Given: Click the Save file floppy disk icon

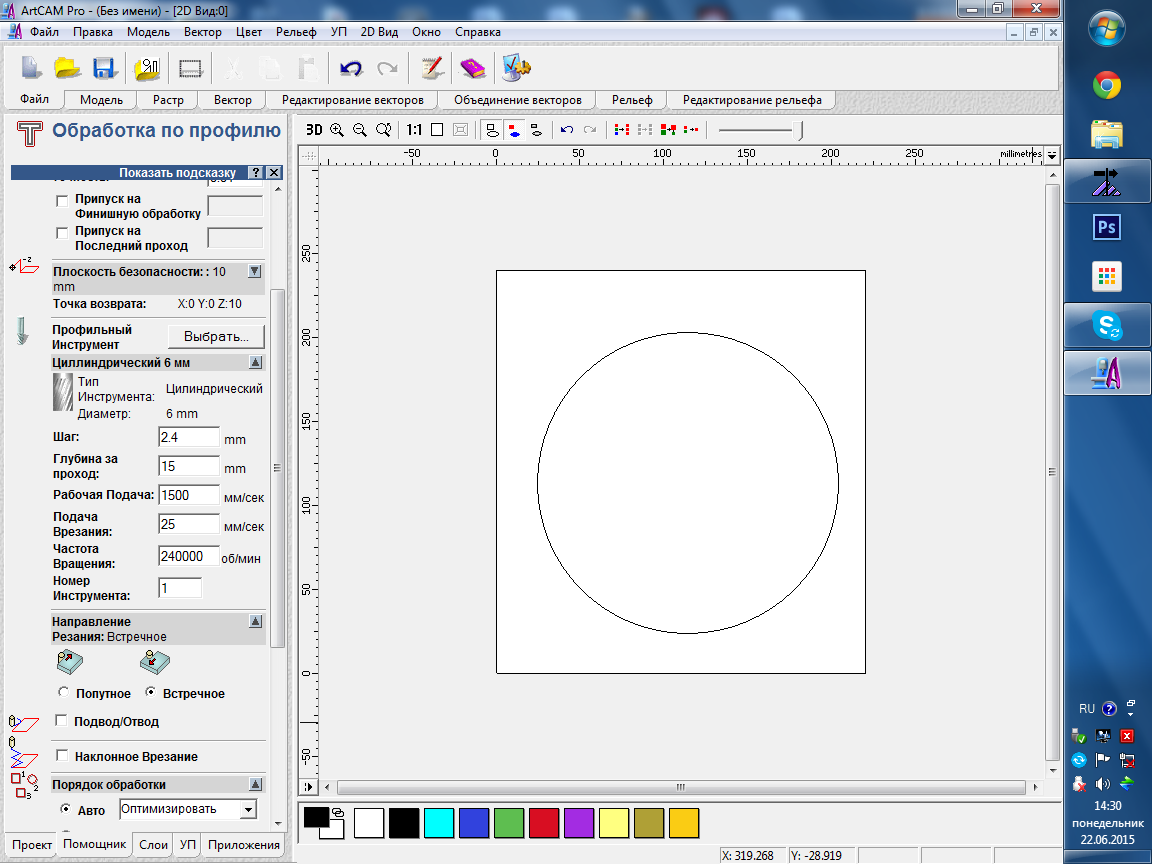Looking at the screenshot, I should 104,68.
